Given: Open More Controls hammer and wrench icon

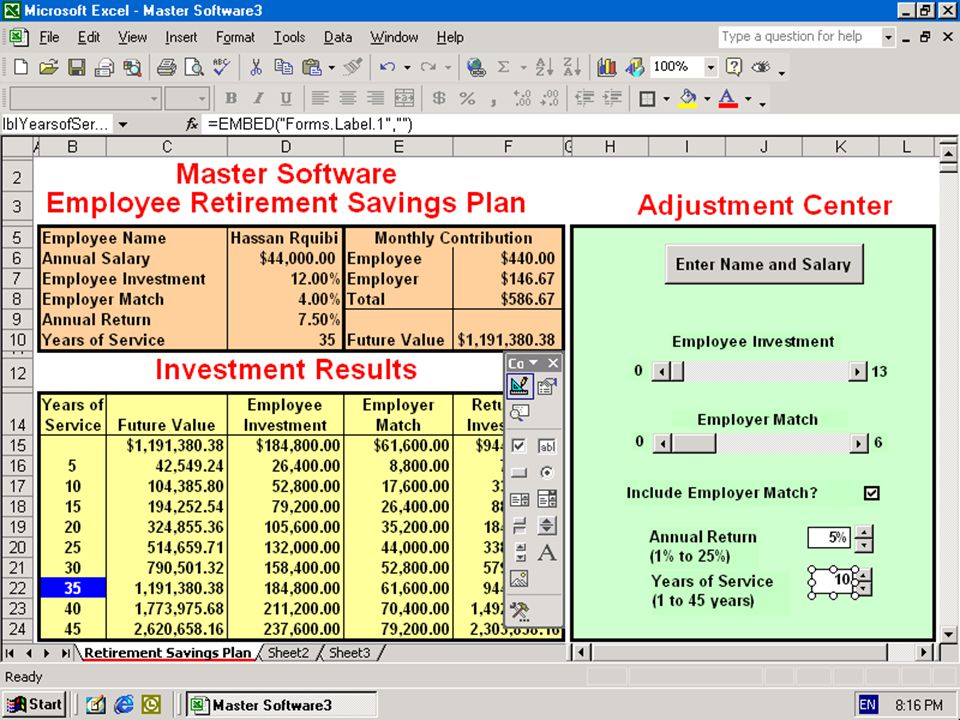Looking at the screenshot, I should [519, 611].
